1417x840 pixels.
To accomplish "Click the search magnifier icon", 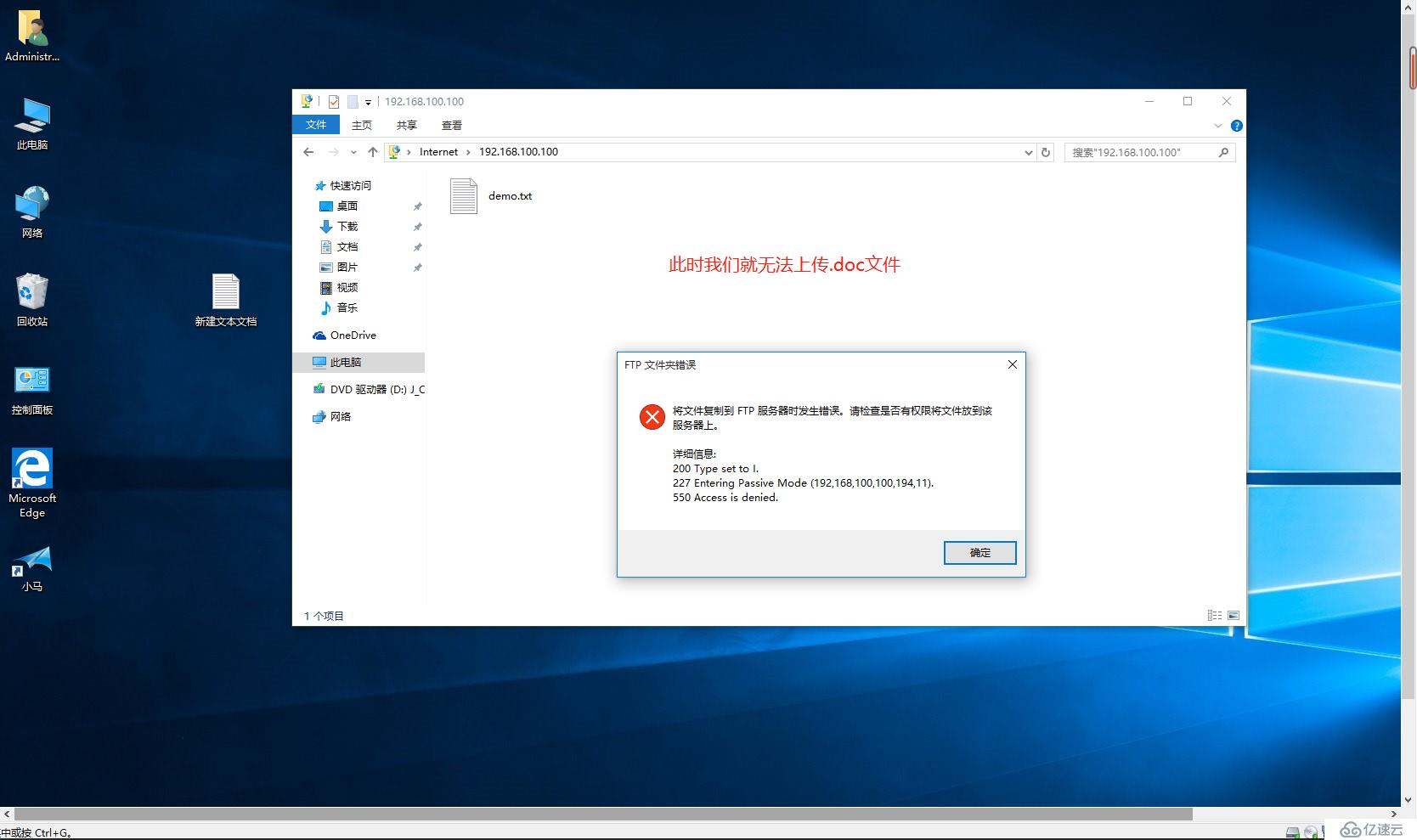I will tap(1223, 152).
